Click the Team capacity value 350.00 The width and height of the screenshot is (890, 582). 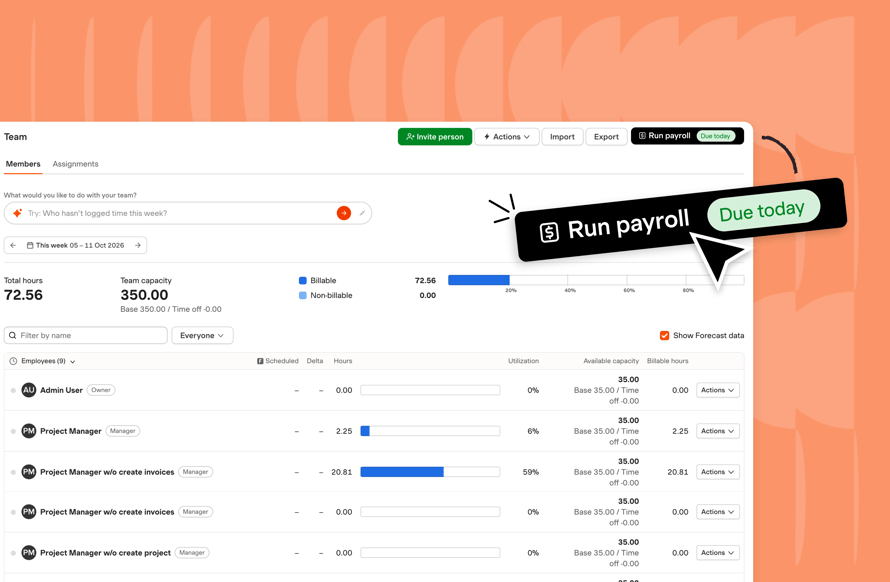click(x=144, y=295)
